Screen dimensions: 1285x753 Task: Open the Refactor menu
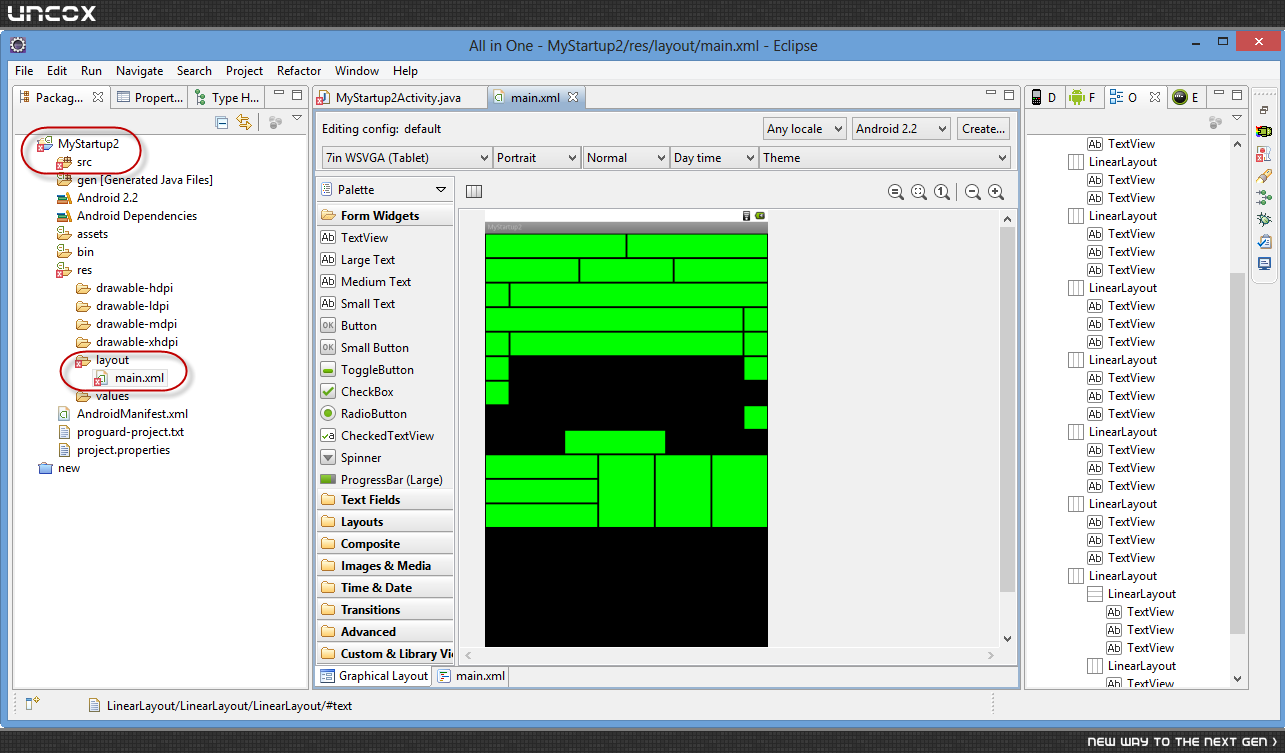point(299,71)
